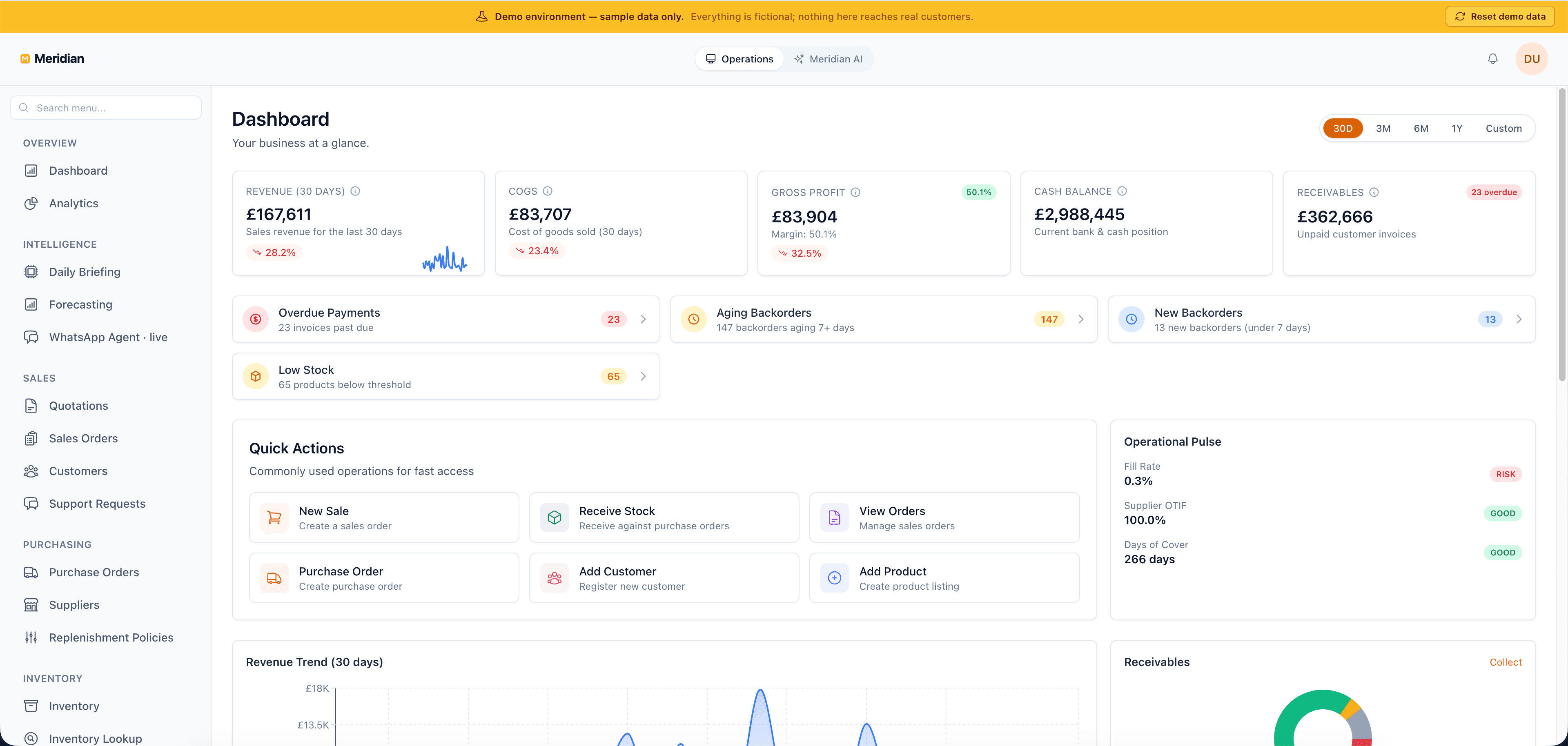The height and width of the screenshot is (746, 1568).
Task: Choose the Custom time range
Action: click(x=1503, y=129)
